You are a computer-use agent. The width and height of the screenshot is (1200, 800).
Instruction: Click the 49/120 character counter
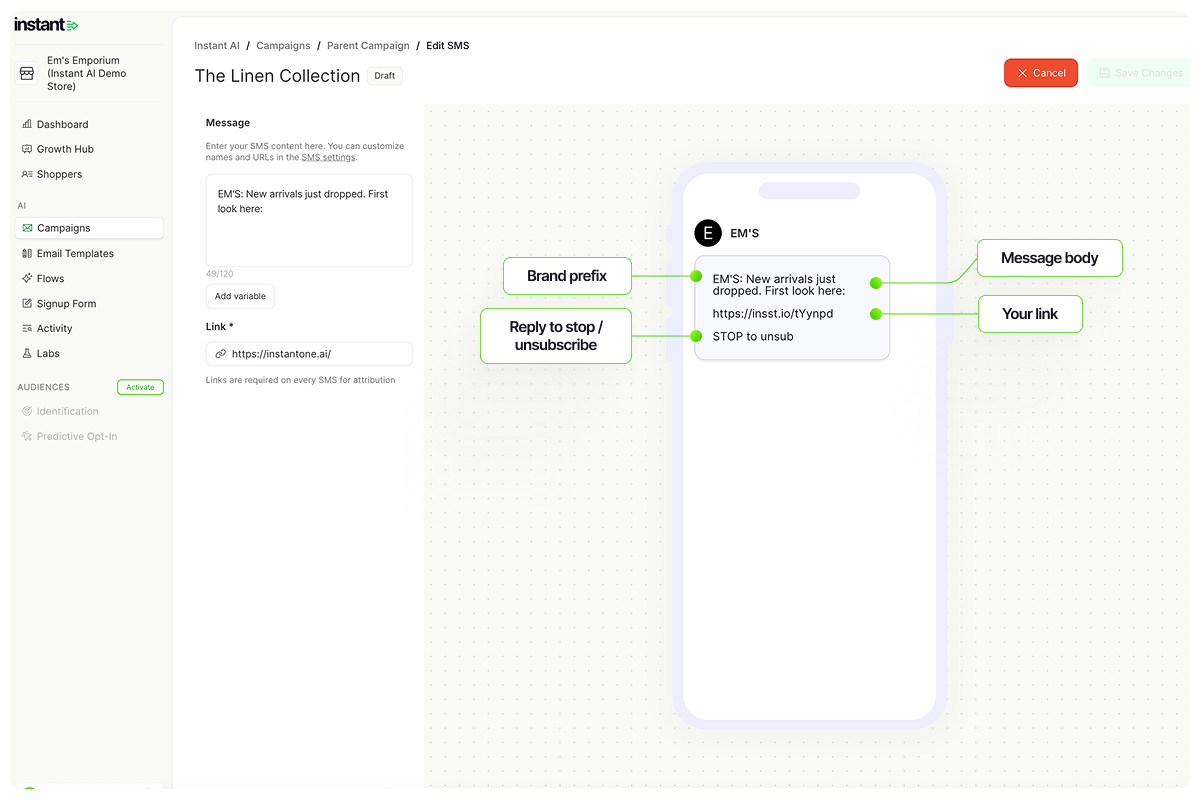[219, 274]
